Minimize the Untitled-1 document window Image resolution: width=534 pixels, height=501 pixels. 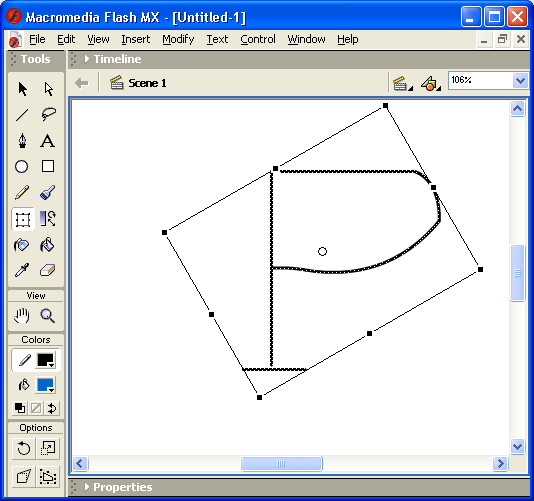484,40
